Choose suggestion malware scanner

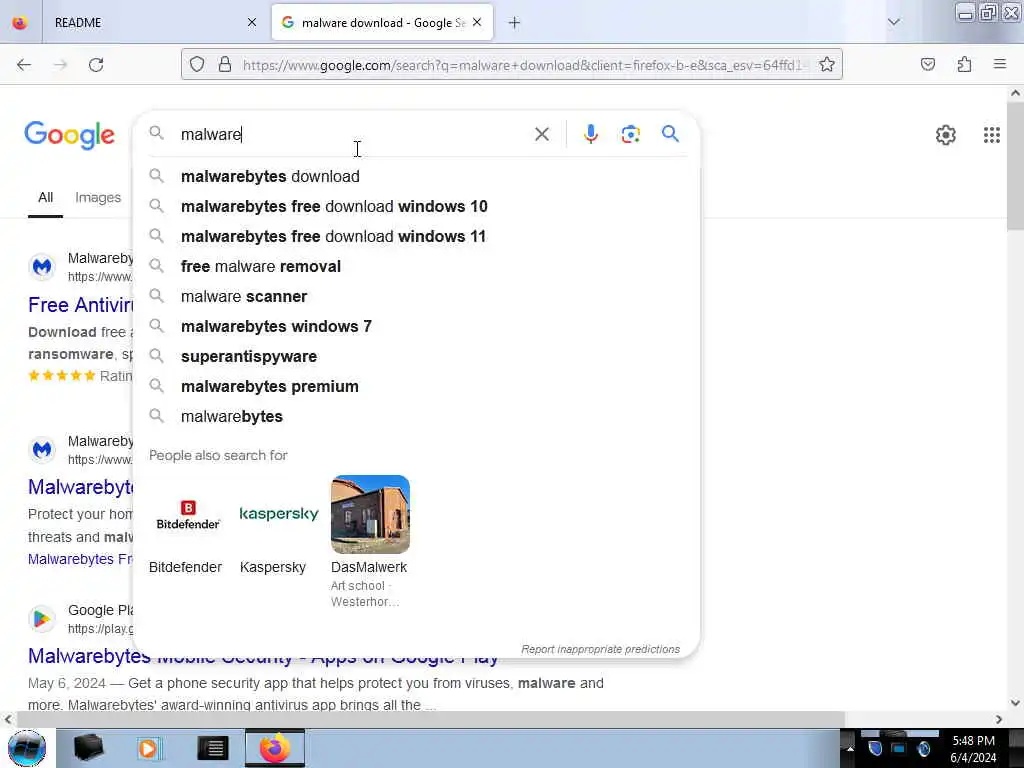click(x=417, y=296)
